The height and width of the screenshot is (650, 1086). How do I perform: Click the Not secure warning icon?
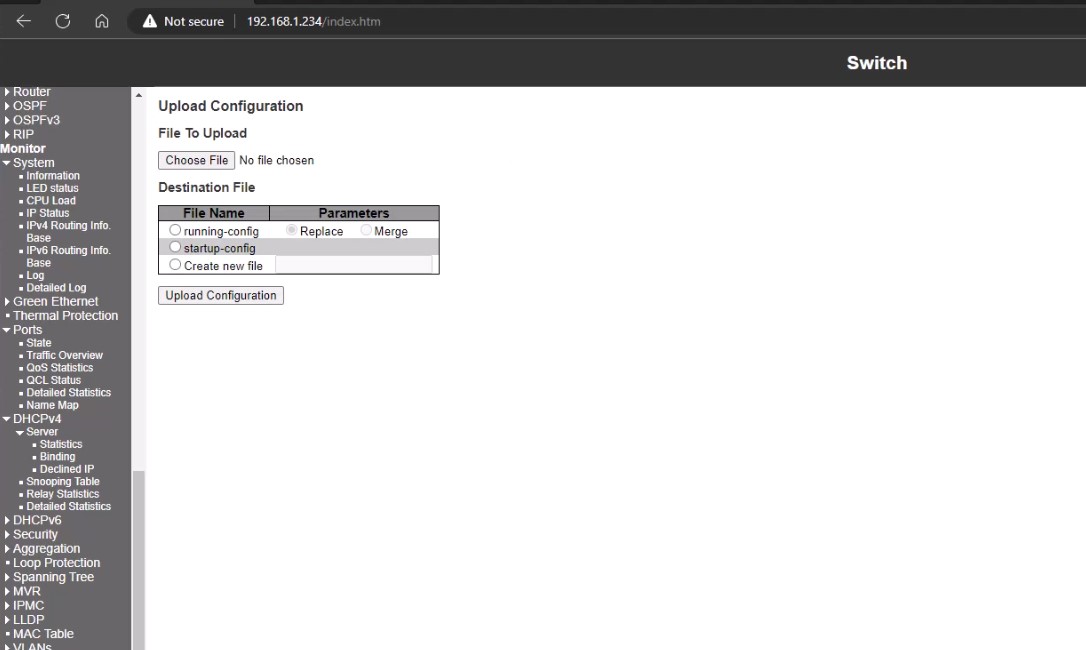coord(150,21)
